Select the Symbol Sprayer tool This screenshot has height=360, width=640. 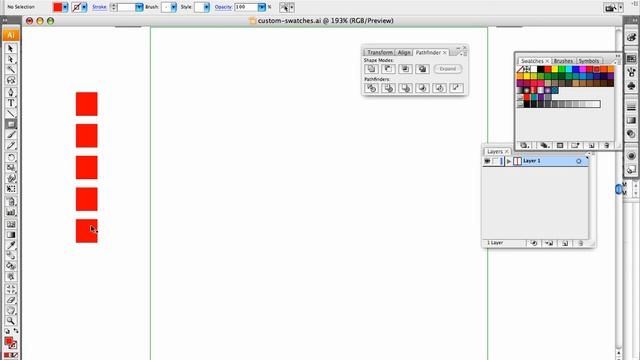coord(11,201)
